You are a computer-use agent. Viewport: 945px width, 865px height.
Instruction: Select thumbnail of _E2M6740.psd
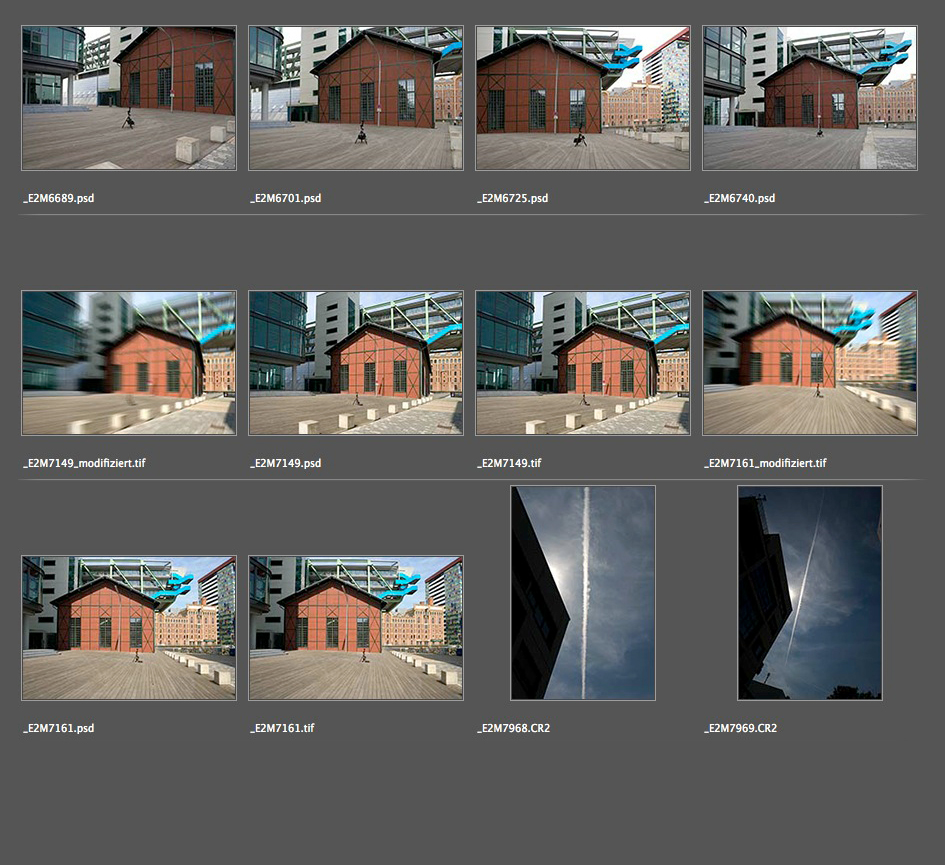[810, 98]
